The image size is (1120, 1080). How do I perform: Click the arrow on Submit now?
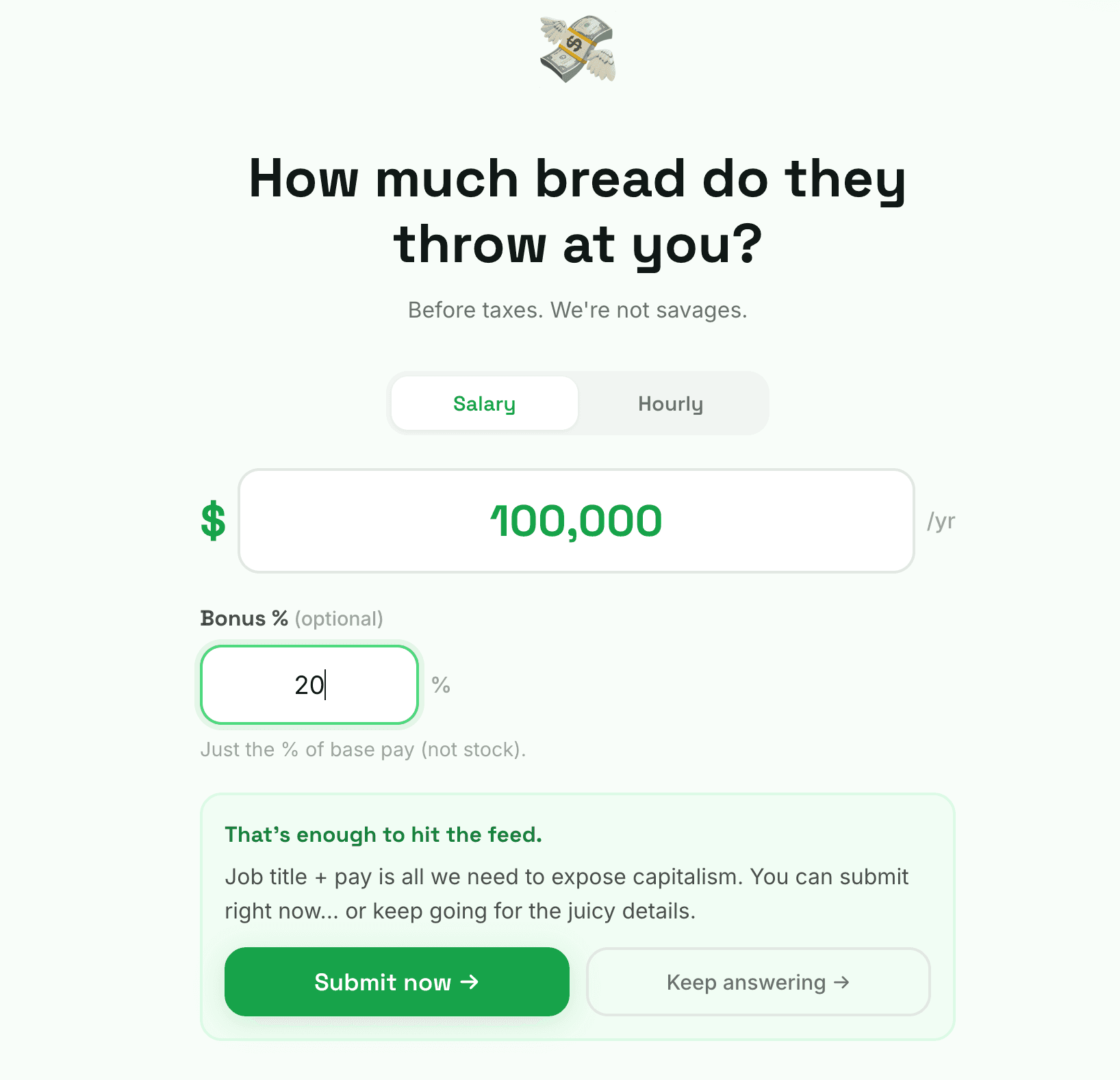tap(470, 982)
